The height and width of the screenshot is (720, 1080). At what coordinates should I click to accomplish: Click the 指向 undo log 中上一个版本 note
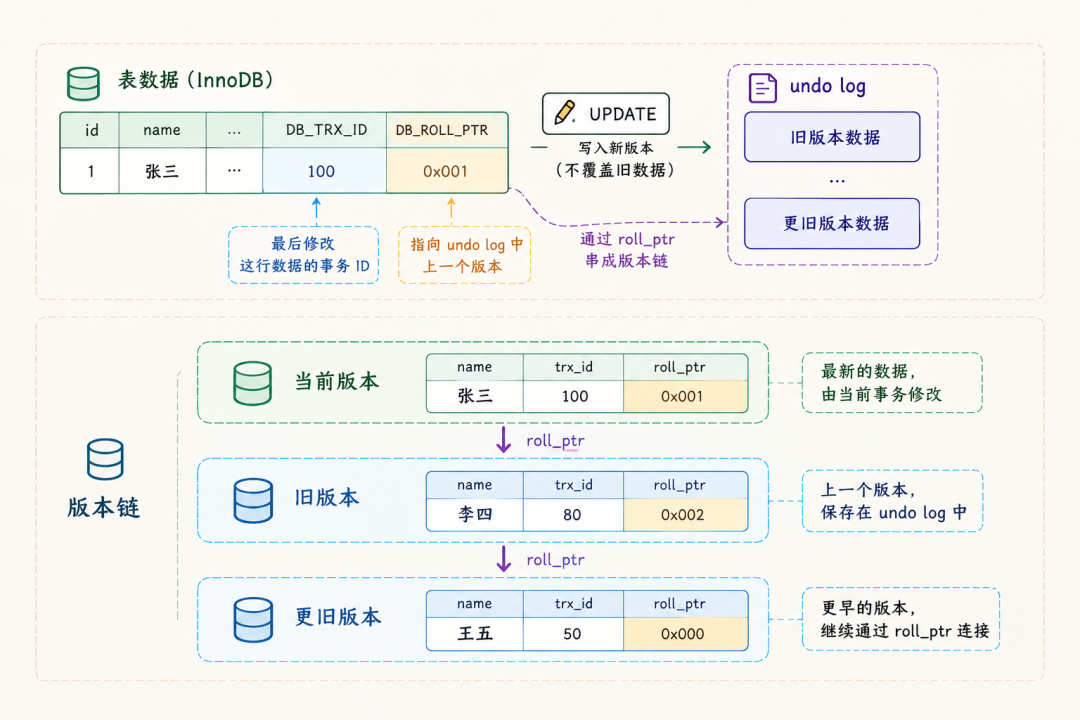pyautogui.click(x=465, y=255)
